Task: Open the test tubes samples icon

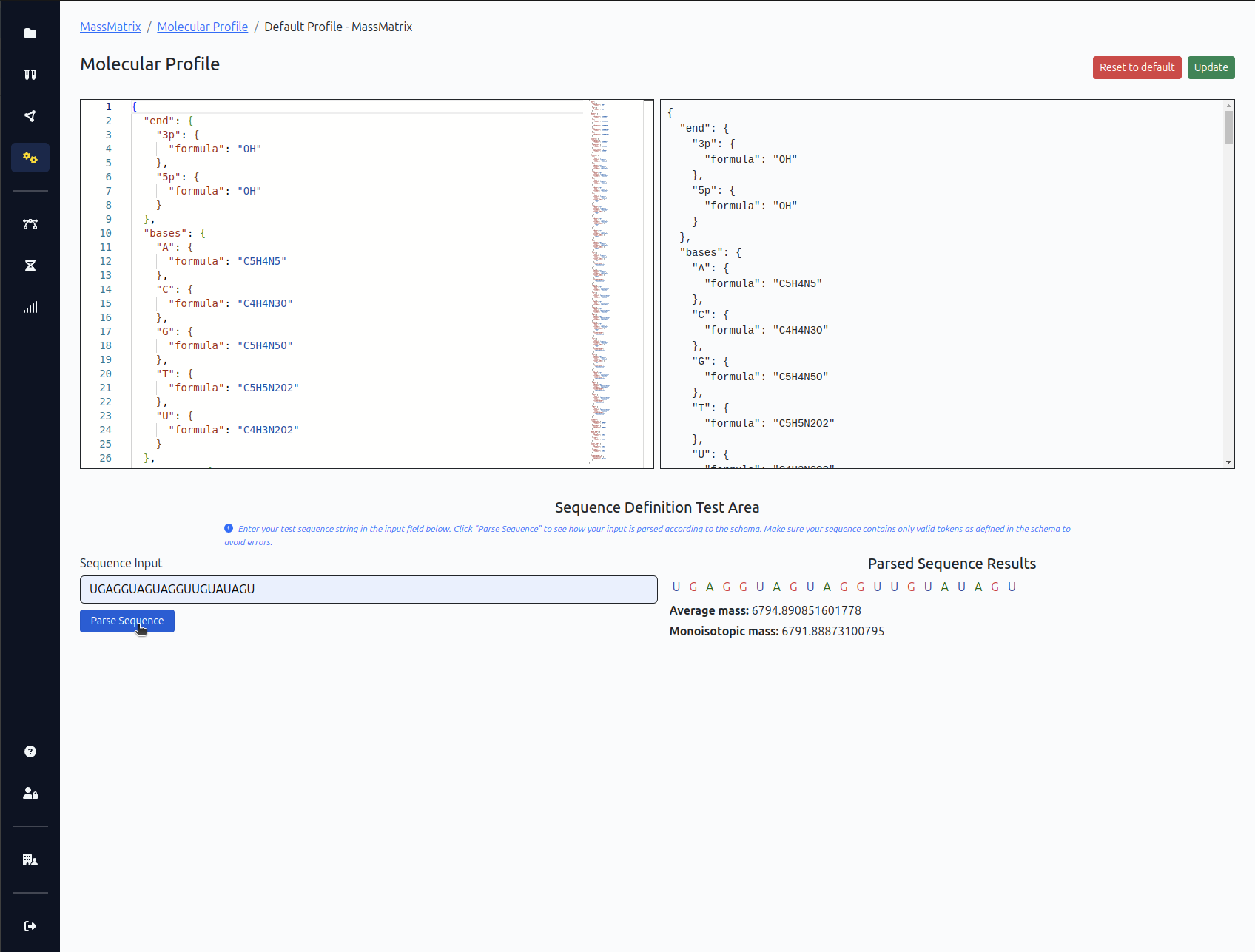Action: click(30, 75)
